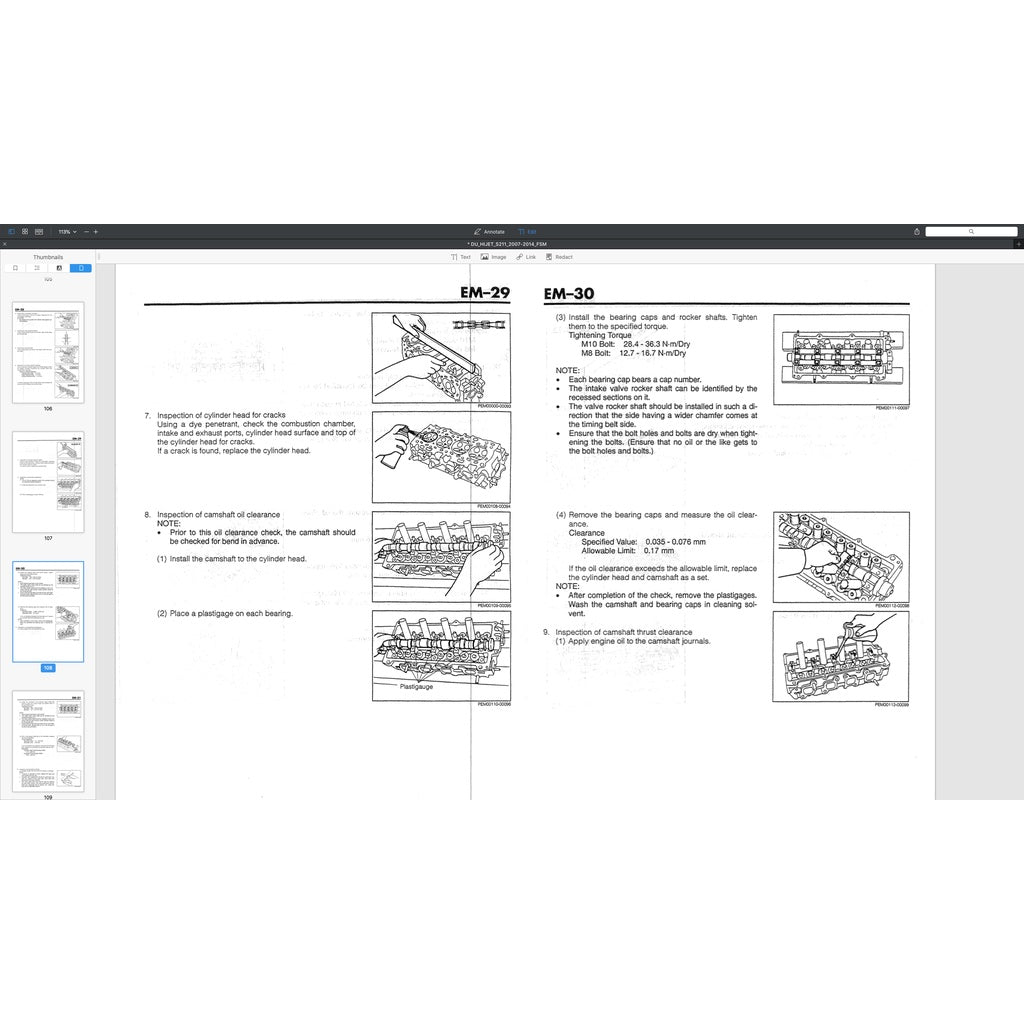The height and width of the screenshot is (1024, 1024).
Task: Select the Text editing tool
Action: 460,257
